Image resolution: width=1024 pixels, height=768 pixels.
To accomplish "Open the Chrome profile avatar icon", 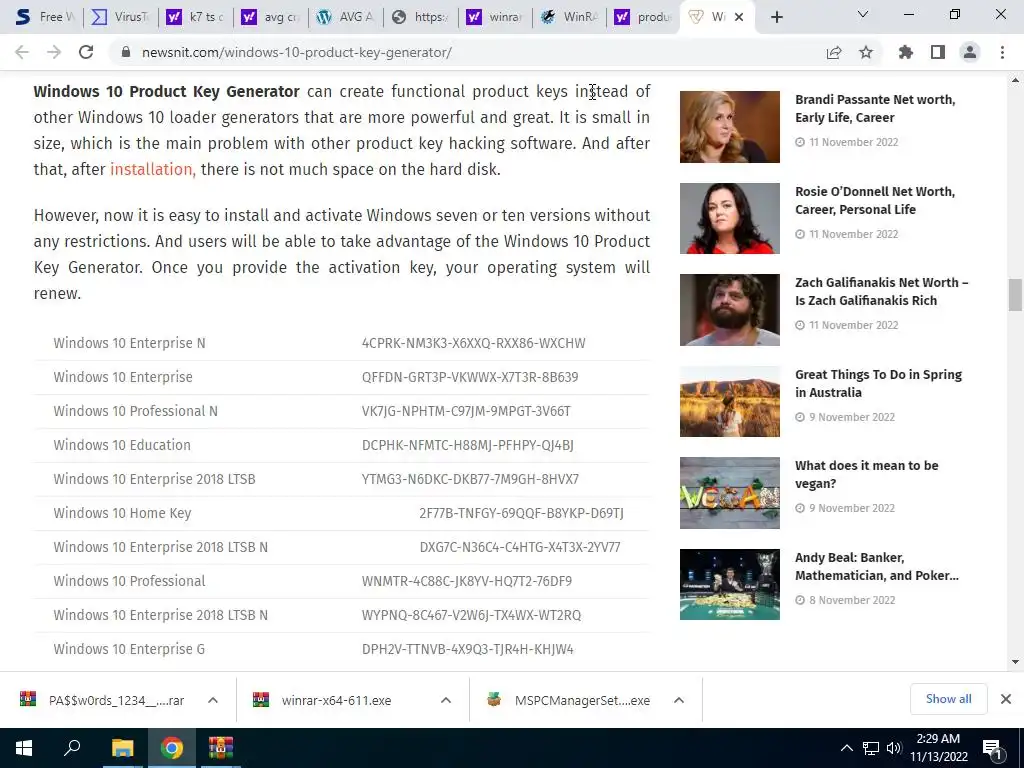I will click(x=970, y=52).
